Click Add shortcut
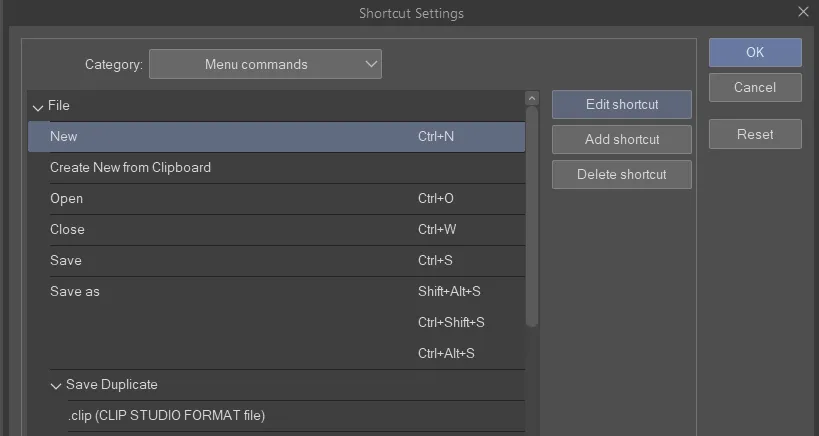The height and width of the screenshot is (436, 819). click(x=621, y=139)
